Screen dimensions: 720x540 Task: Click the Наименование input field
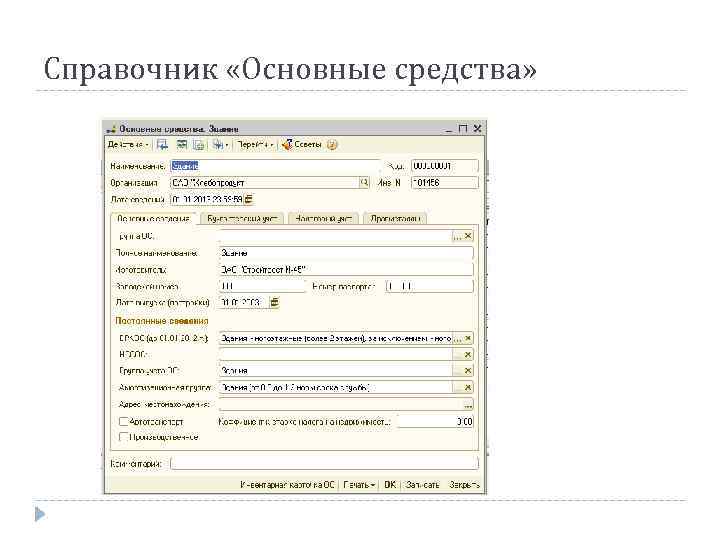pos(275,166)
